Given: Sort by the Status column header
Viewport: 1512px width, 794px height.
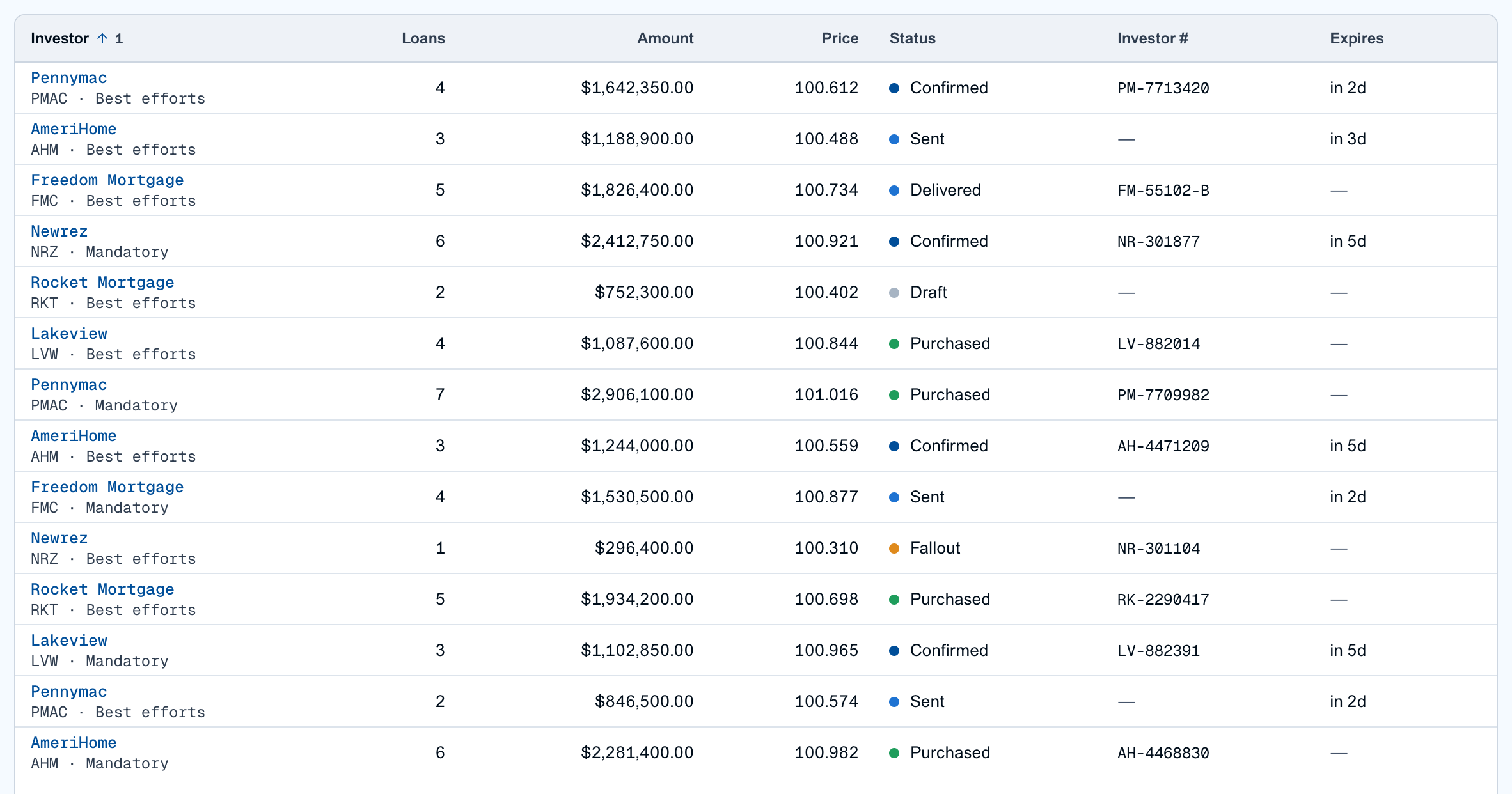Looking at the screenshot, I should [913, 38].
